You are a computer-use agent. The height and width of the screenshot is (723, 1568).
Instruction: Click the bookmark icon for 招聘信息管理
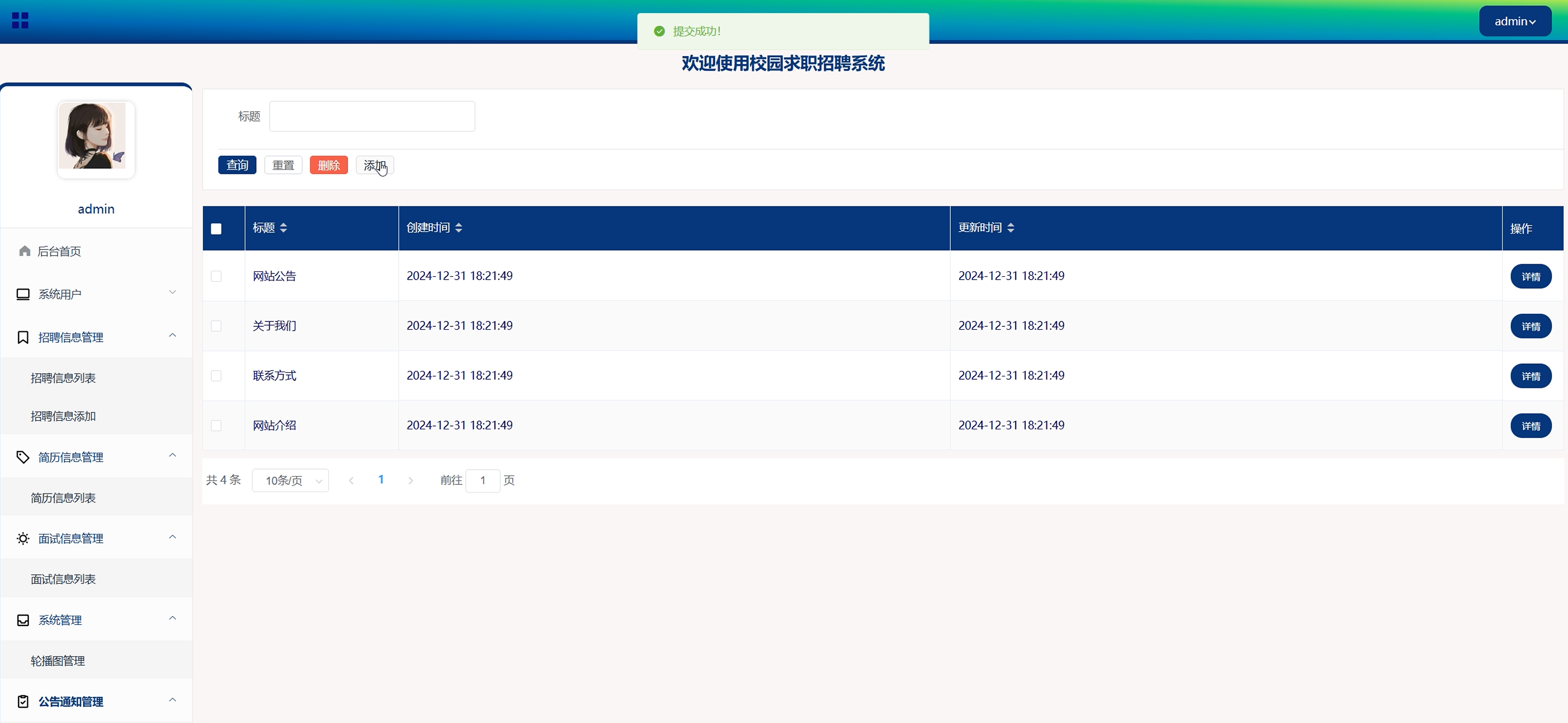[23, 337]
